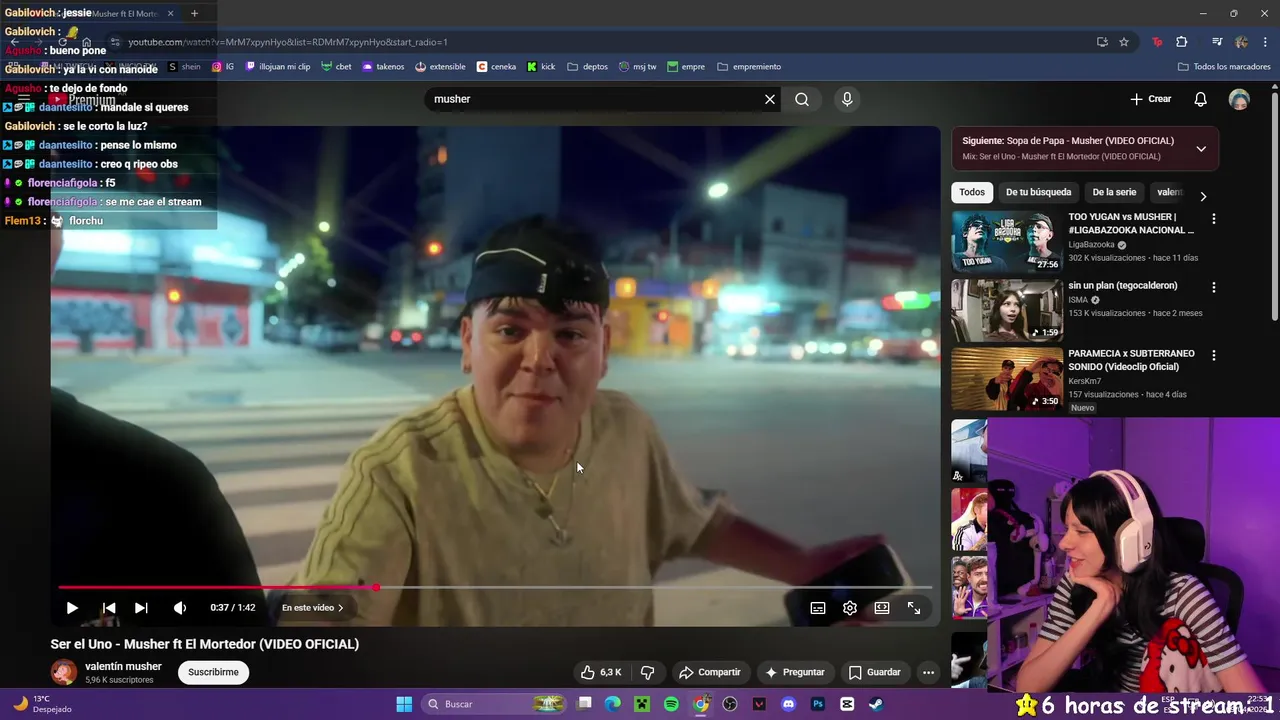
Task: Open Steam from taskbar
Action: point(876,704)
